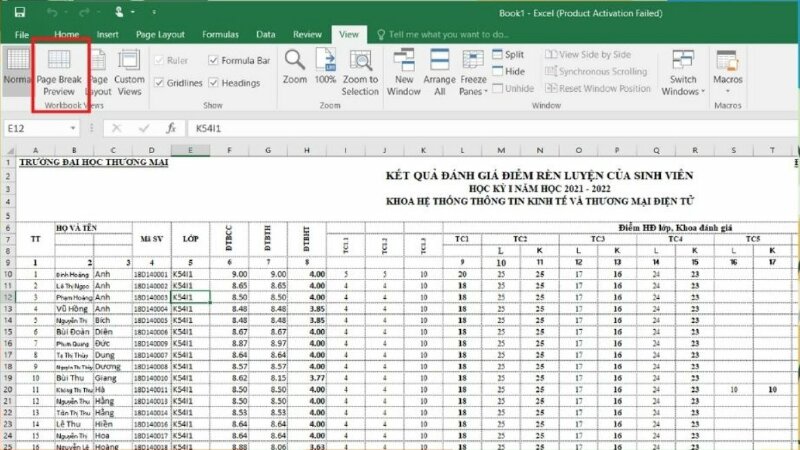The height and width of the screenshot is (450, 800).
Task: Click Arrange All windows
Action: (x=439, y=72)
